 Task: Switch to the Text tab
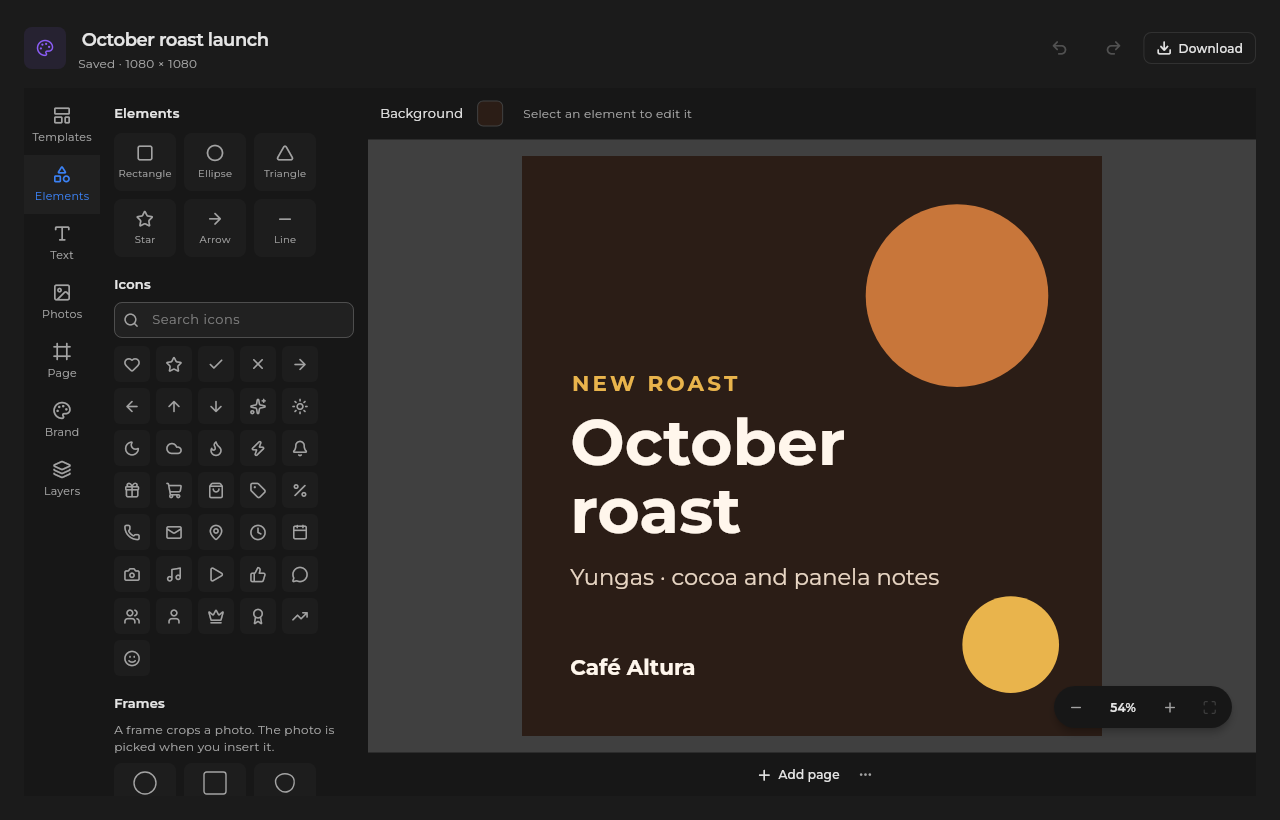[62, 243]
